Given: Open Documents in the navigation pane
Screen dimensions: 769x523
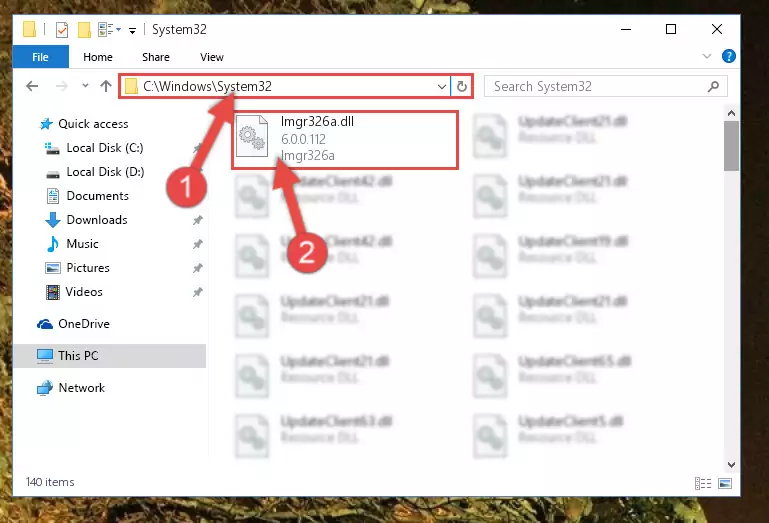Looking at the screenshot, I should point(98,196).
